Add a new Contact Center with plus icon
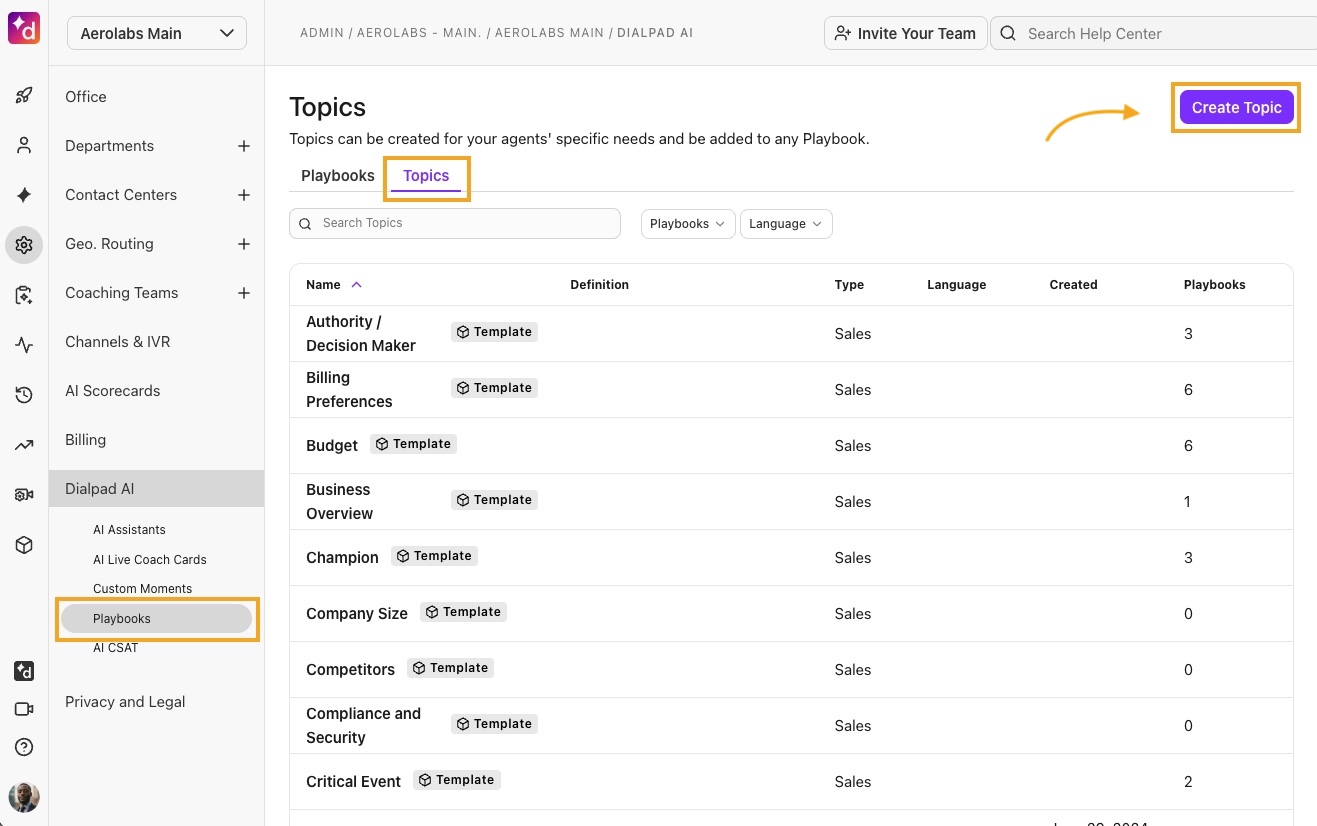This screenshot has width=1317, height=826. pyautogui.click(x=243, y=195)
